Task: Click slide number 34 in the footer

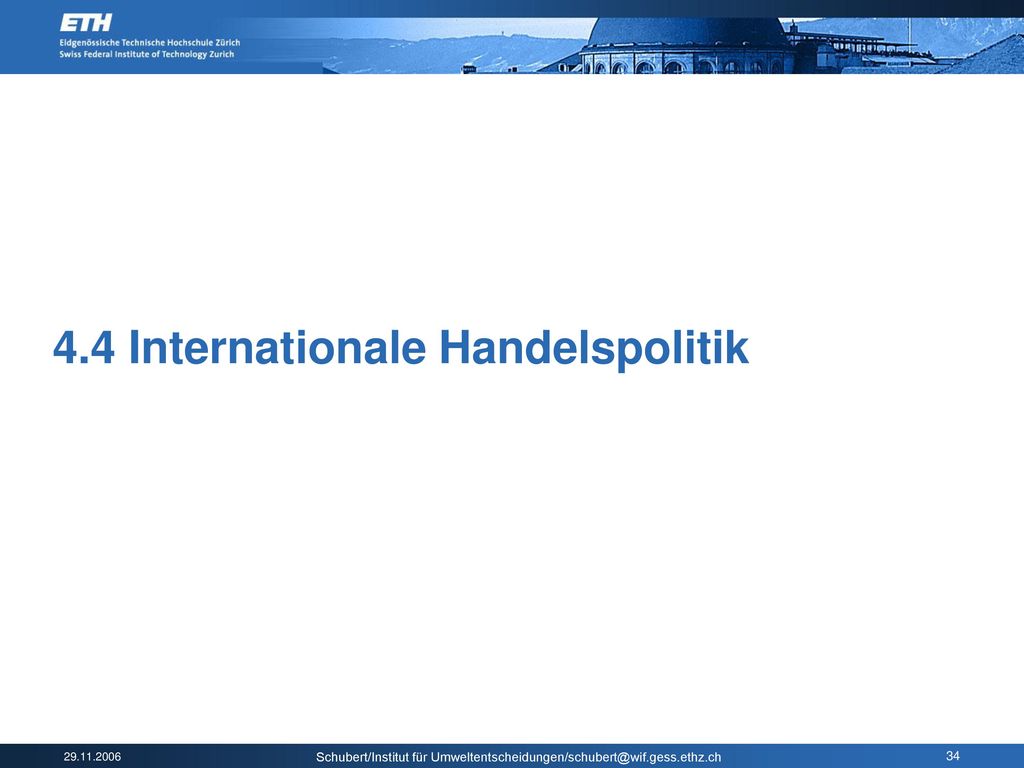Action: pos(953,756)
